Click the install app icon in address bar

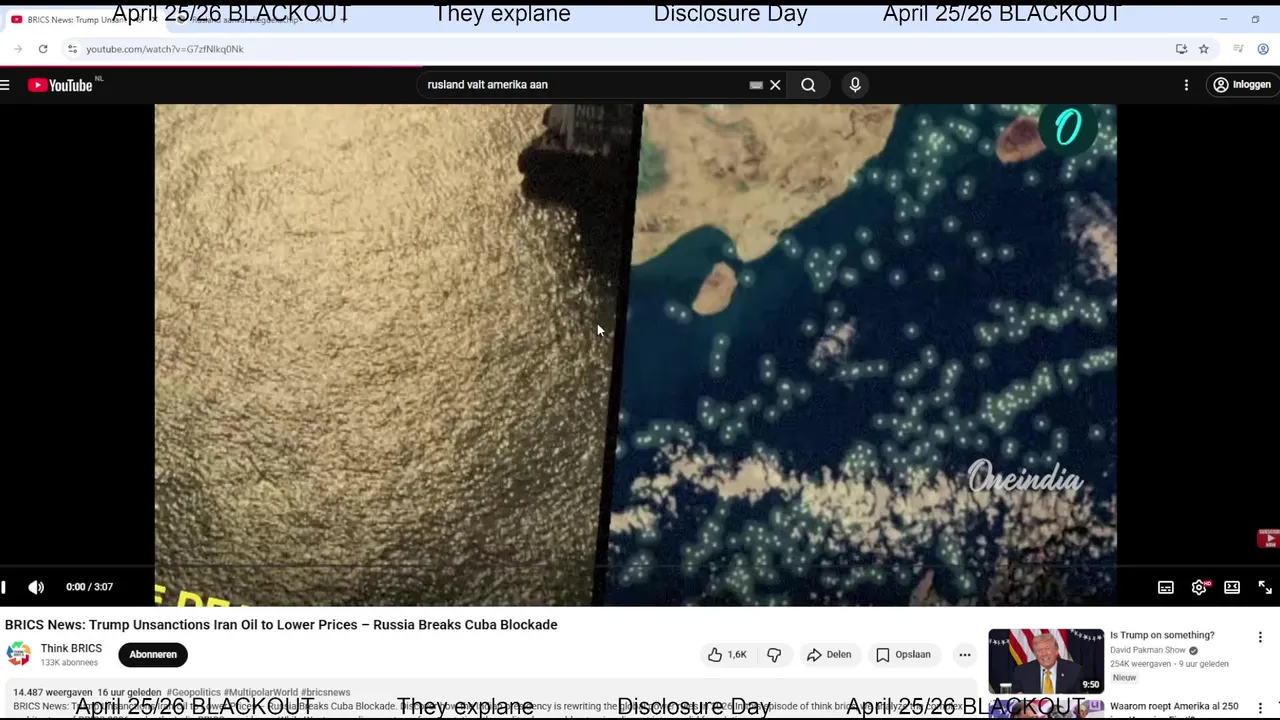(1181, 49)
